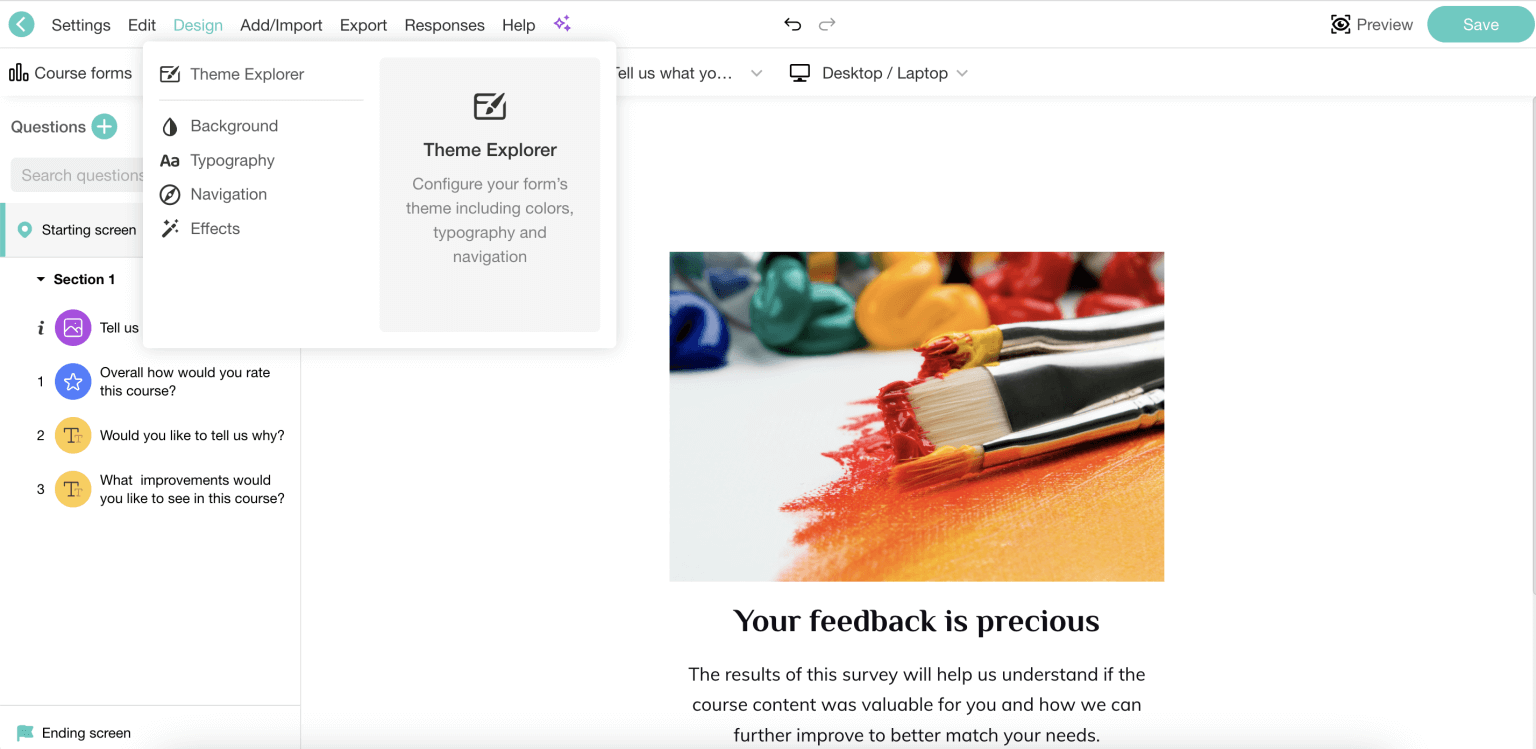Open the Responses menu
This screenshot has height=749, width=1536.
(x=444, y=25)
